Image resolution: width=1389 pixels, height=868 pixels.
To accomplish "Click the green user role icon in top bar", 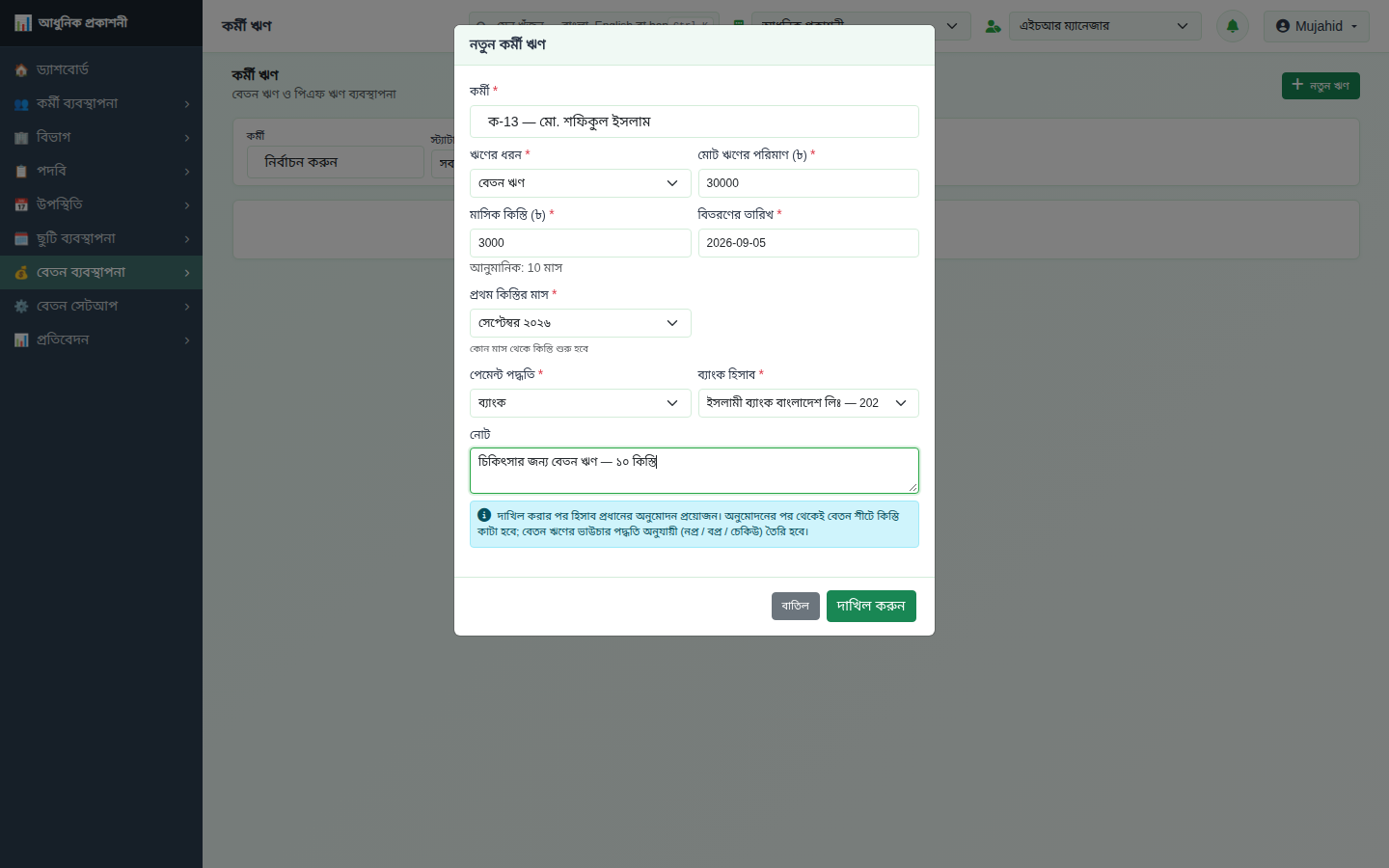I will pyautogui.click(x=993, y=26).
